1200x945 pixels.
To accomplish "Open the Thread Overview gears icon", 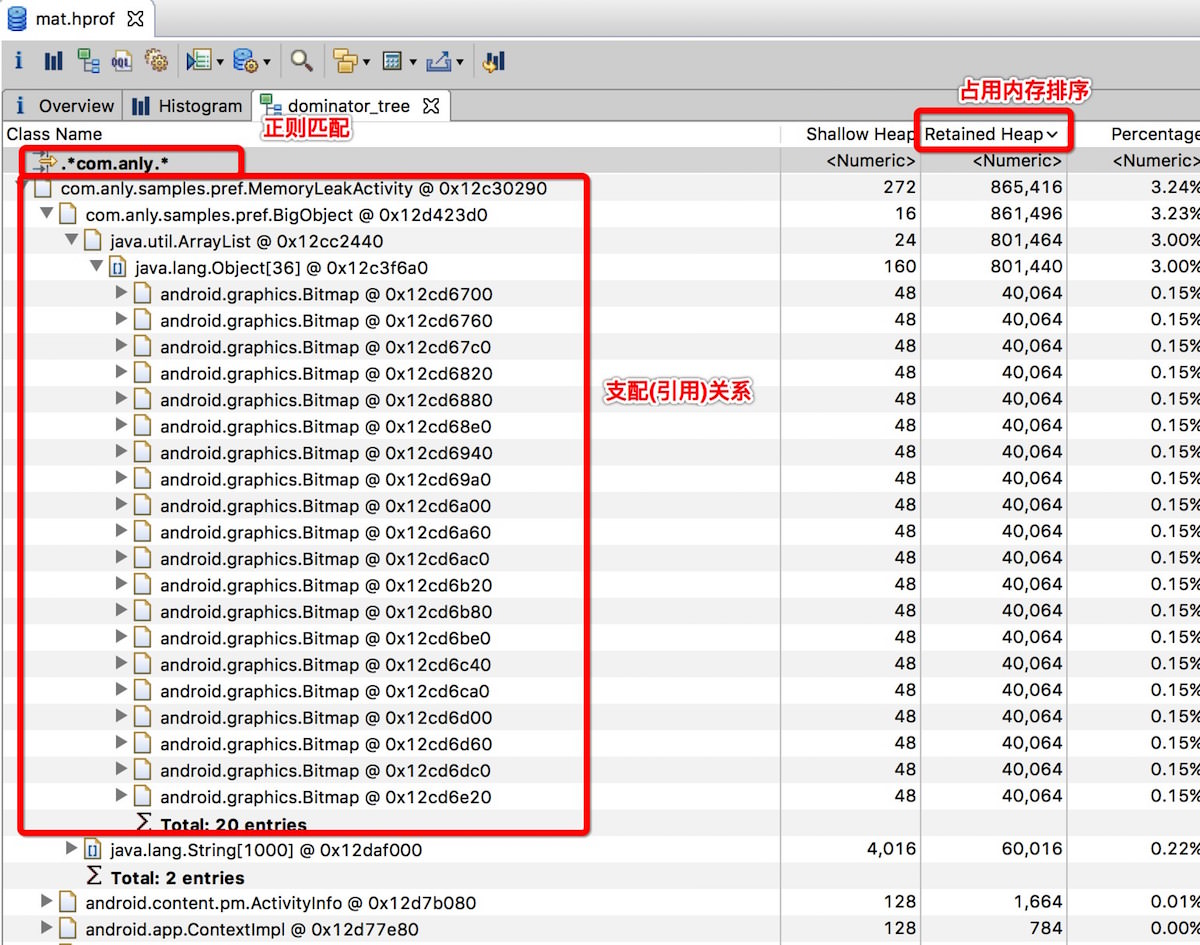I will (x=156, y=61).
